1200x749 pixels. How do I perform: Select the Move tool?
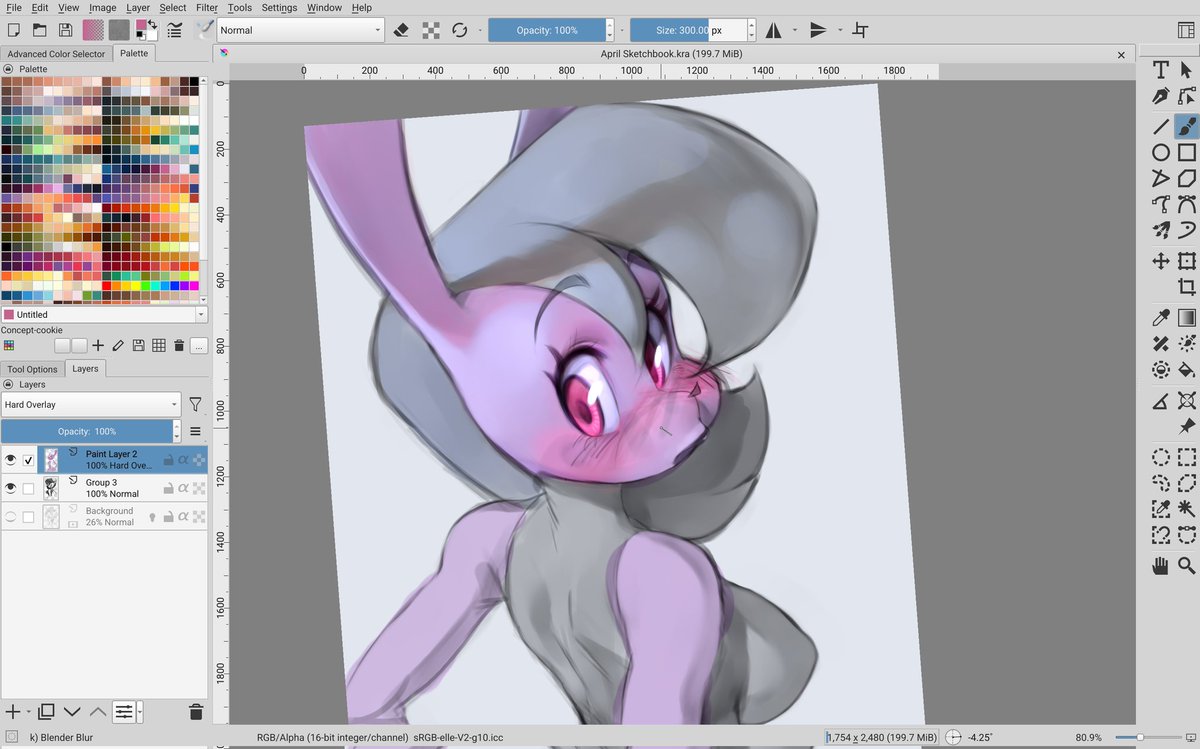(x=1160, y=261)
